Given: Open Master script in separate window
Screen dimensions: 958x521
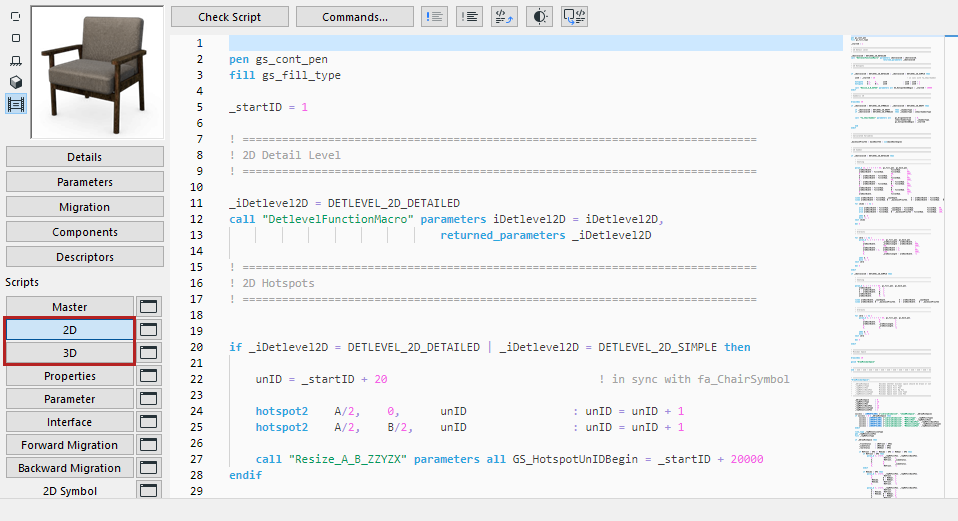Looking at the screenshot, I should pyautogui.click(x=148, y=307).
